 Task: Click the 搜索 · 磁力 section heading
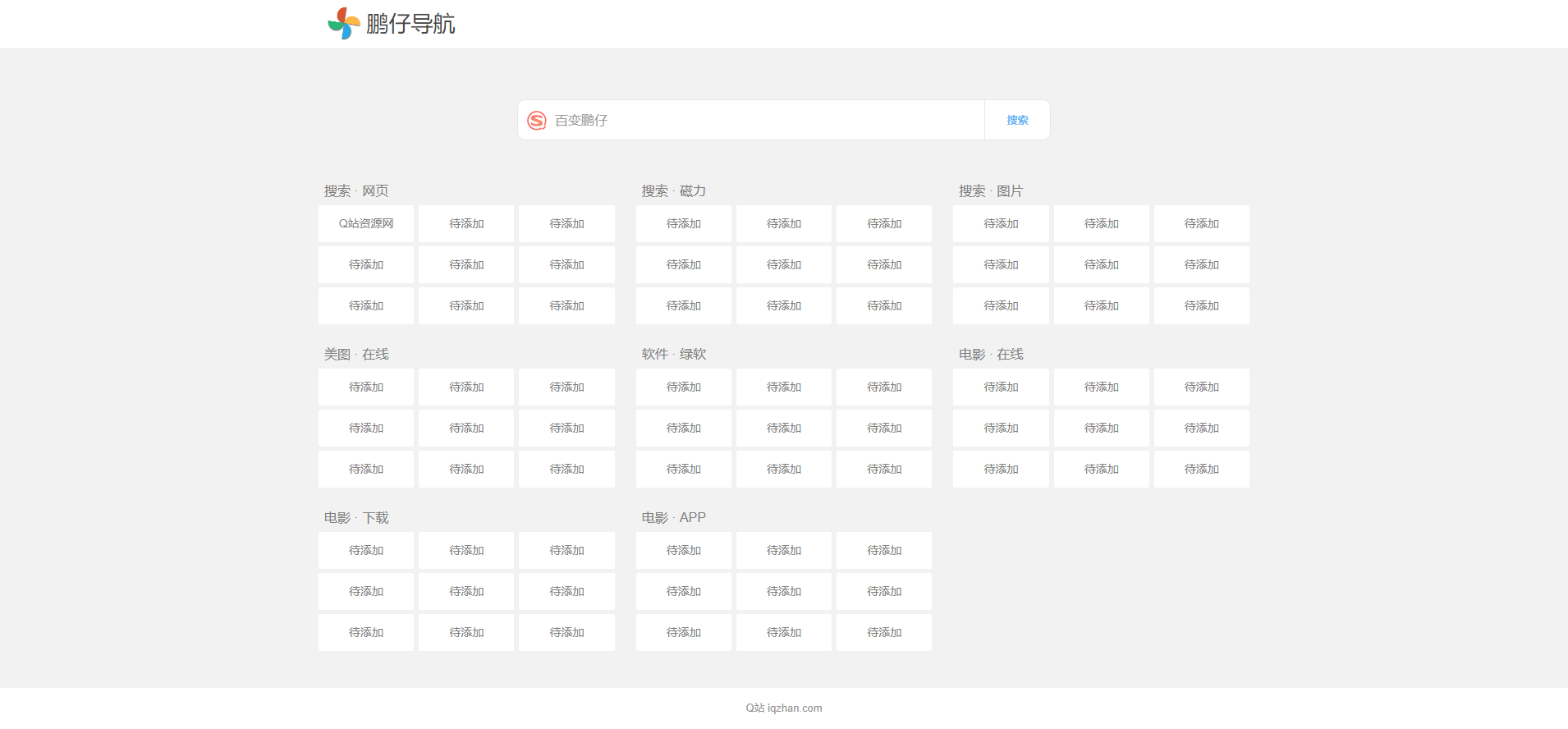click(674, 191)
